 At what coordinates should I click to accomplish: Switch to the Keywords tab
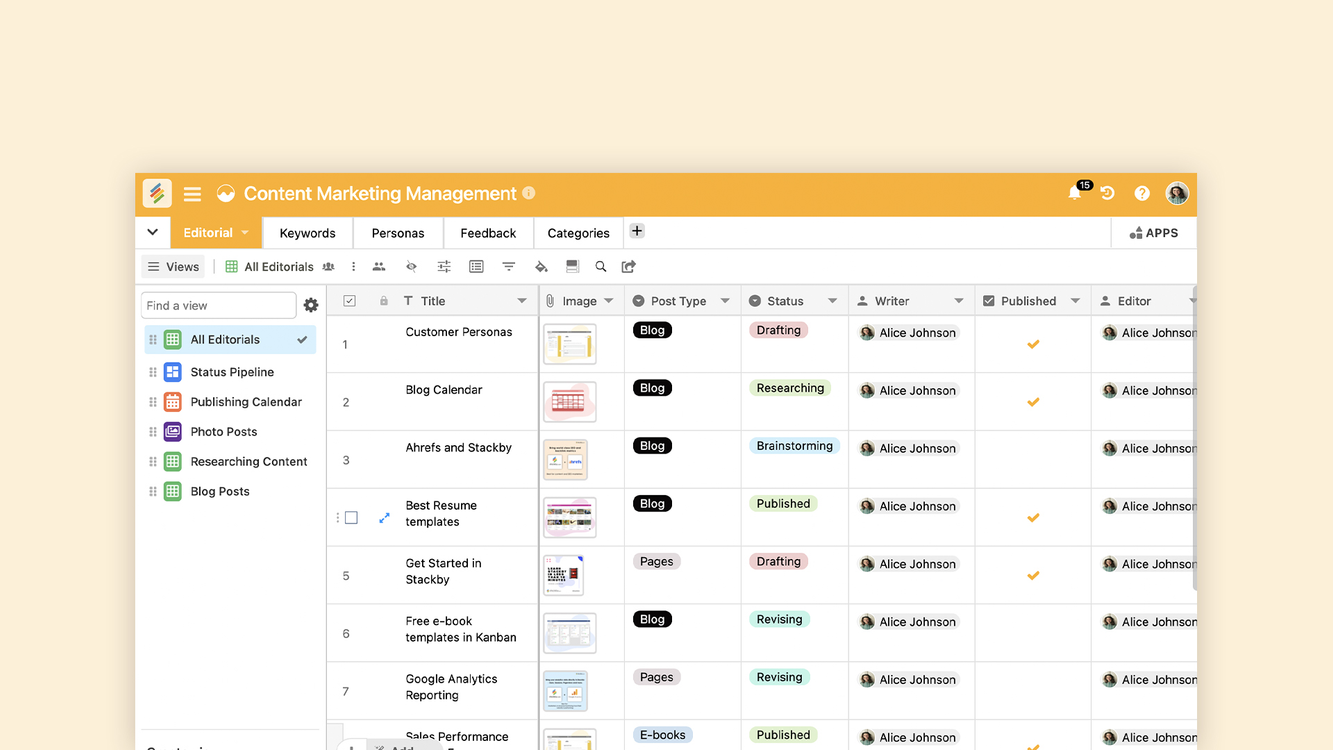point(307,233)
